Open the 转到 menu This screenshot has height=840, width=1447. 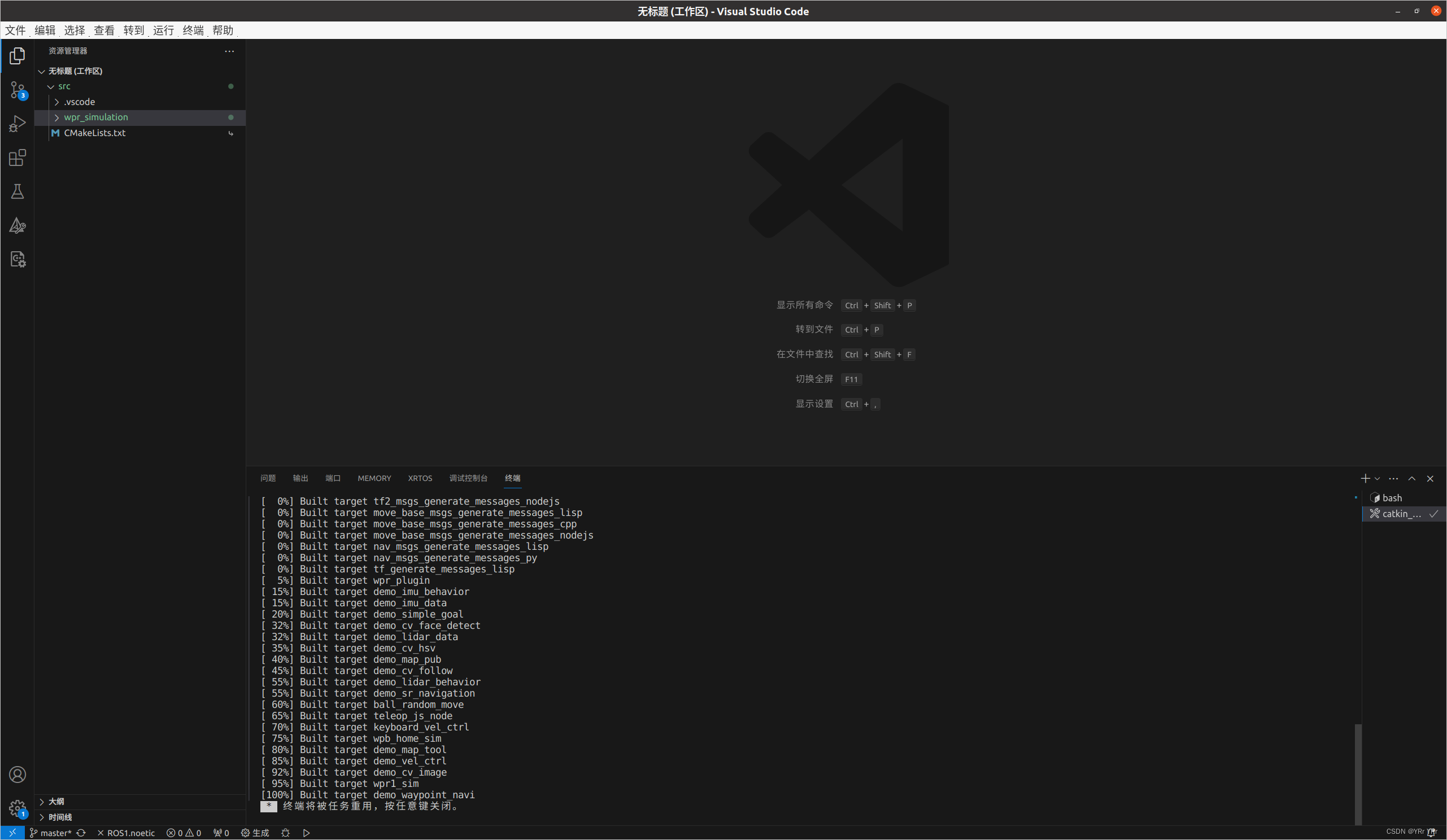pyautogui.click(x=134, y=30)
